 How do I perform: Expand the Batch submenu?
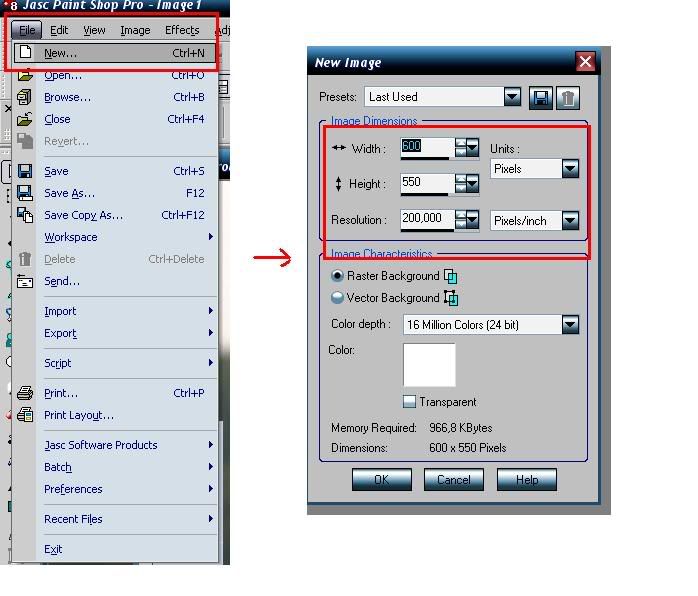(x=211, y=466)
